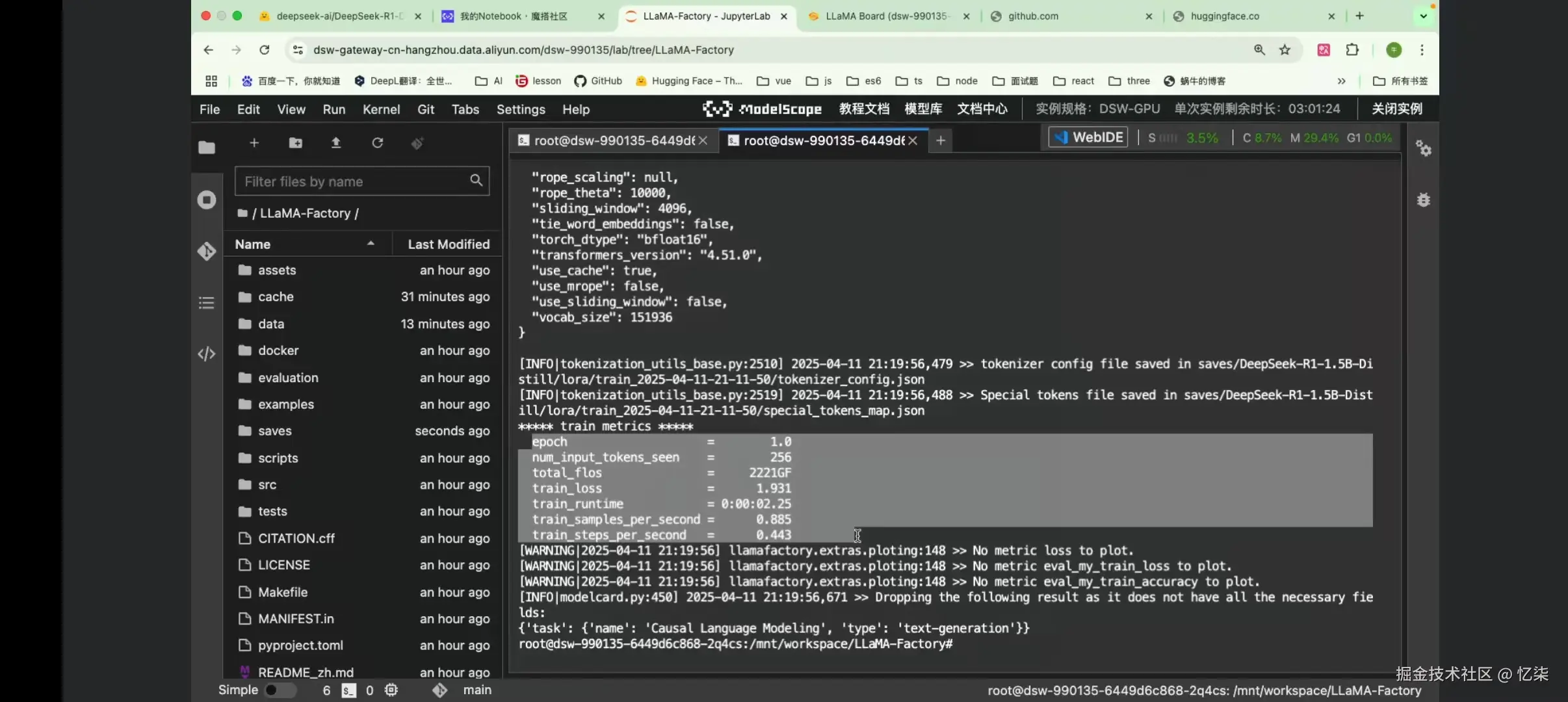The image size is (1568, 702).
Task: Open the debugger bug icon on the right sidebar
Action: pos(1424,200)
